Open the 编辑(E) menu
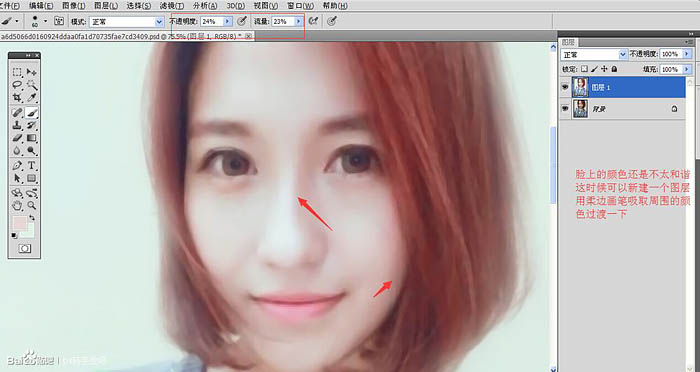 click(x=41, y=6)
